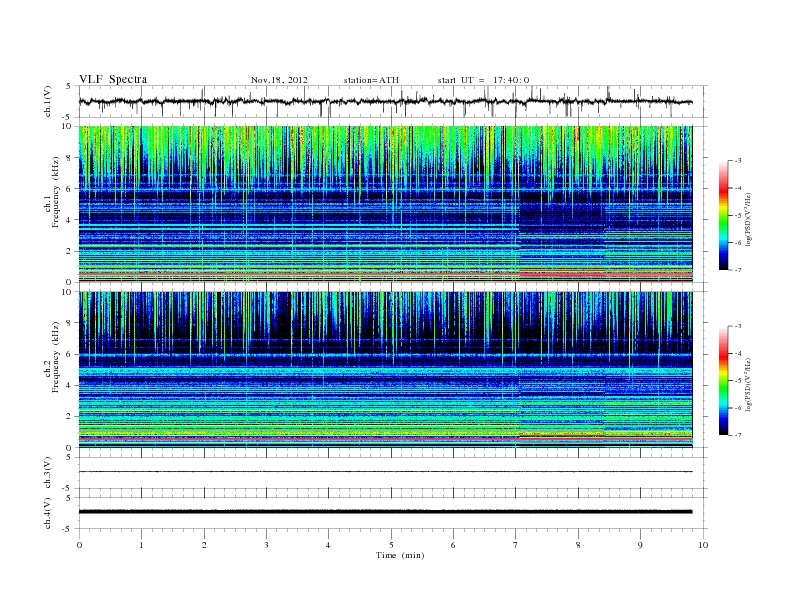Click the "4" tick on the time axis

coord(328,545)
